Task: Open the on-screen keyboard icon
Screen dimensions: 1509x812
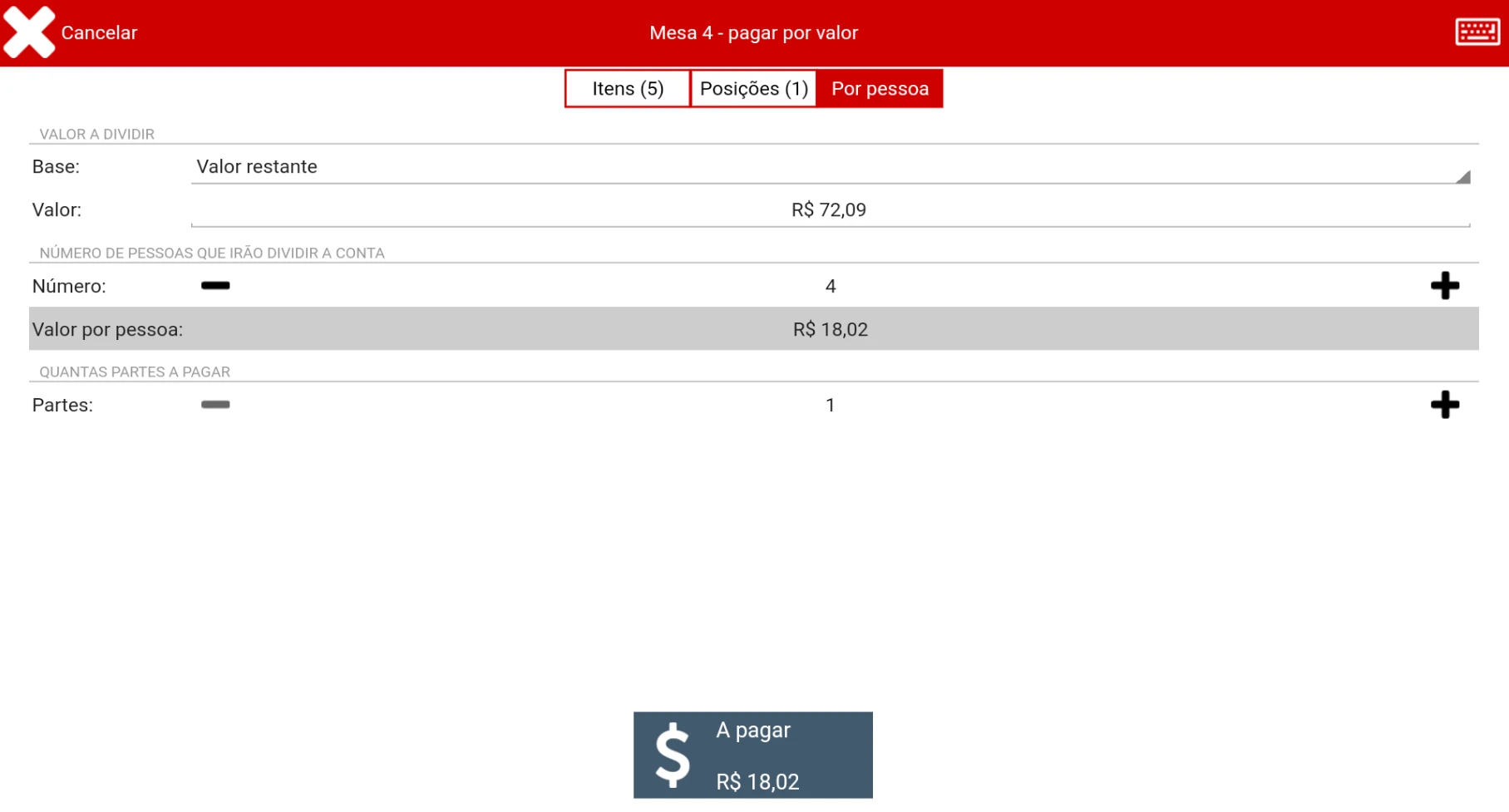Action: [1477, 32]
